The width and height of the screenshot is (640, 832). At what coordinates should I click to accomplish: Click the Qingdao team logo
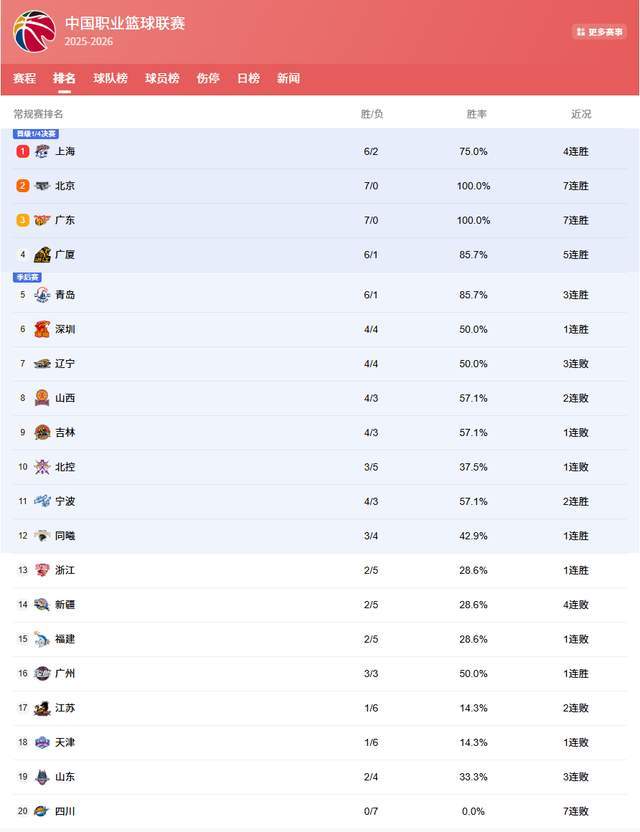point(42,295)
